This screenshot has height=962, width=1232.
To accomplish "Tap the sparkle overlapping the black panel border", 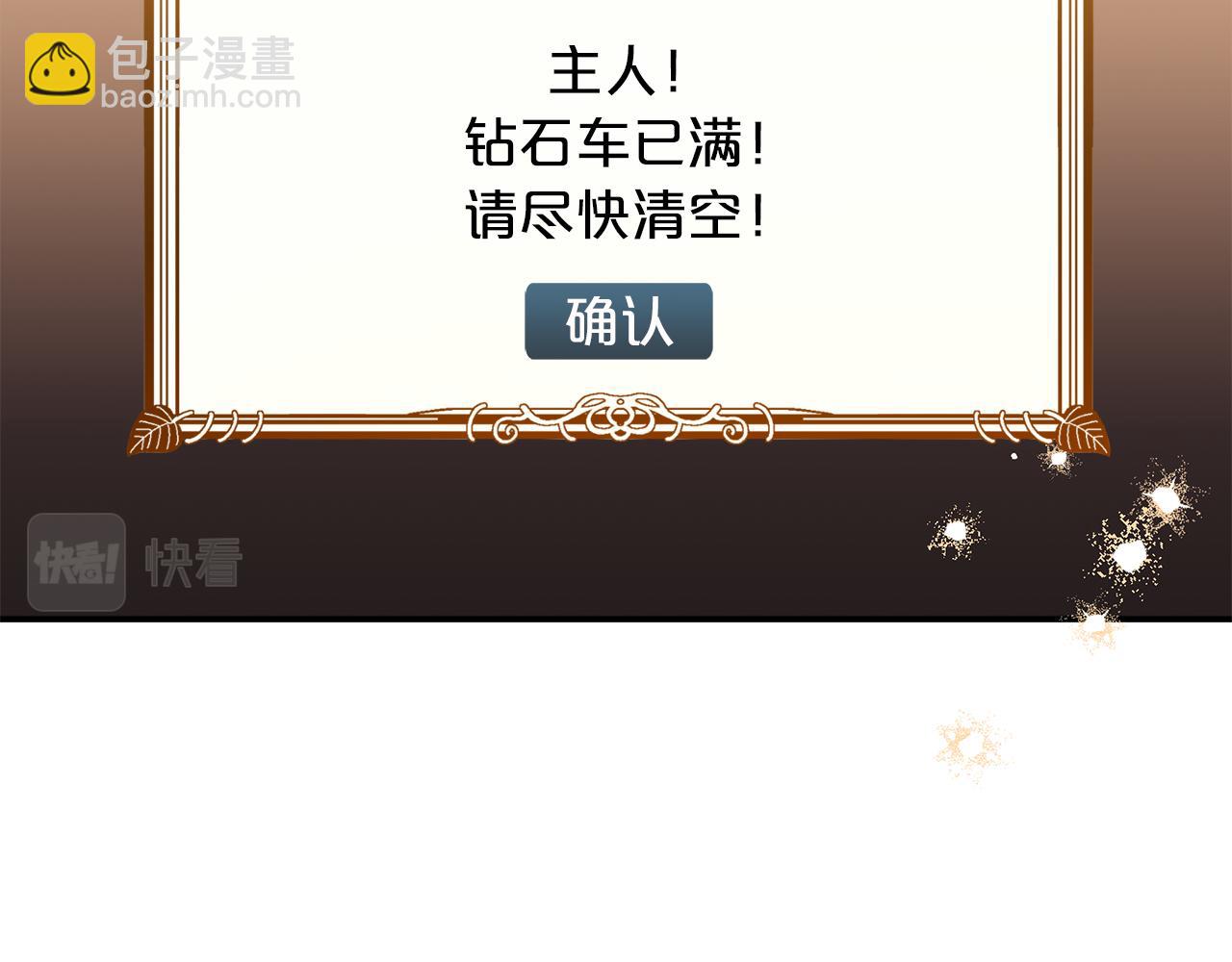I will coord(1094,623).
